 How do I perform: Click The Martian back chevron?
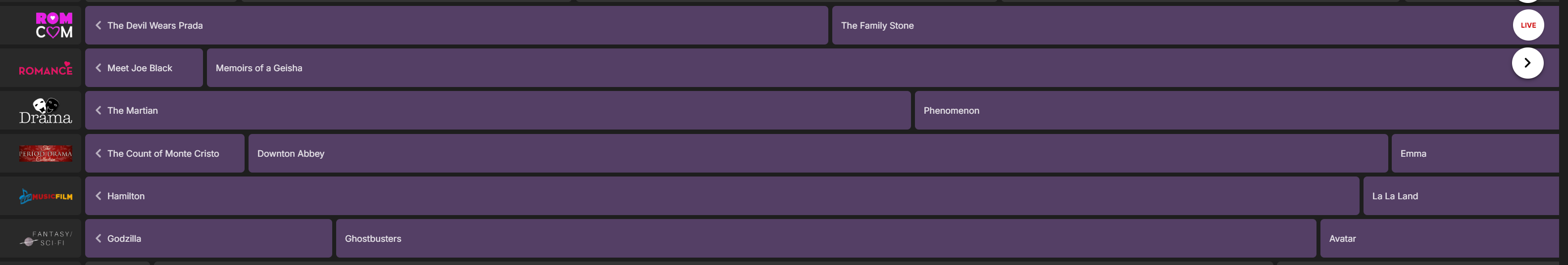(x=99, y=111)
